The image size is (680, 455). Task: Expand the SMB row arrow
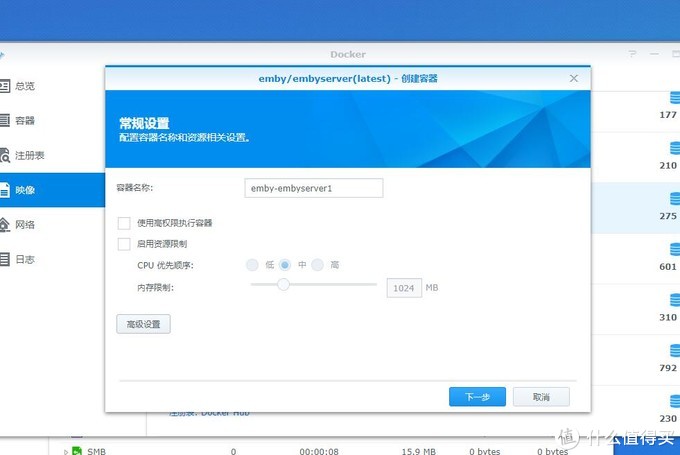pos(65,452)
